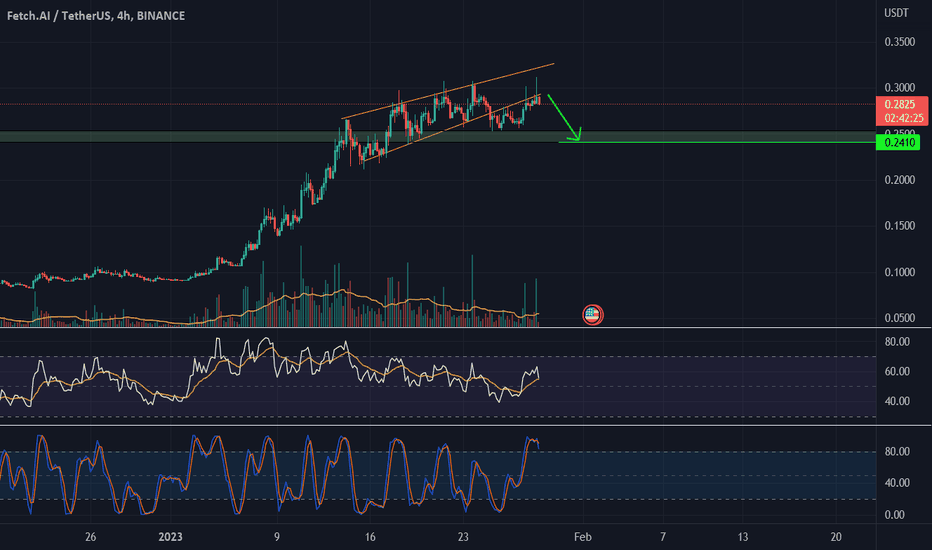Click the USDT currency label
This screenshot has height=550, width=932.
click(x=896, y=13)
